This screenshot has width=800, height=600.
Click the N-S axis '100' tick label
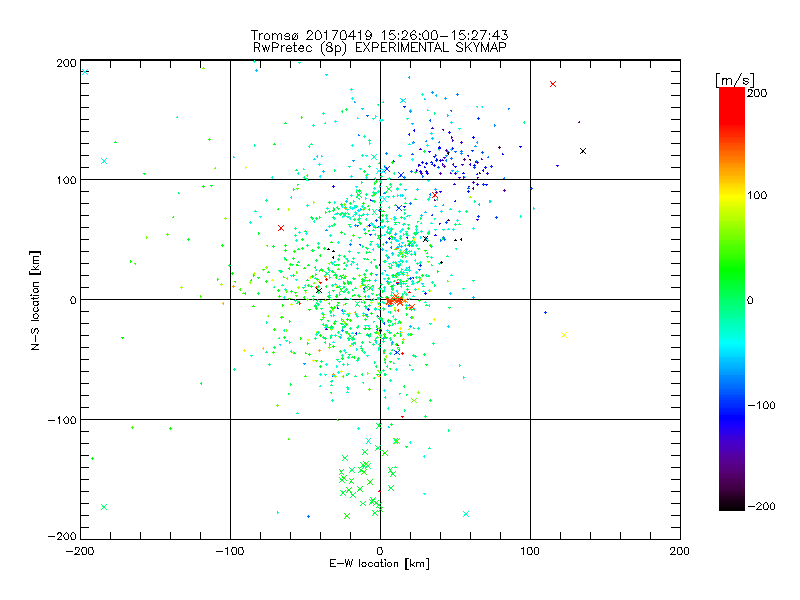click(66, 180)
